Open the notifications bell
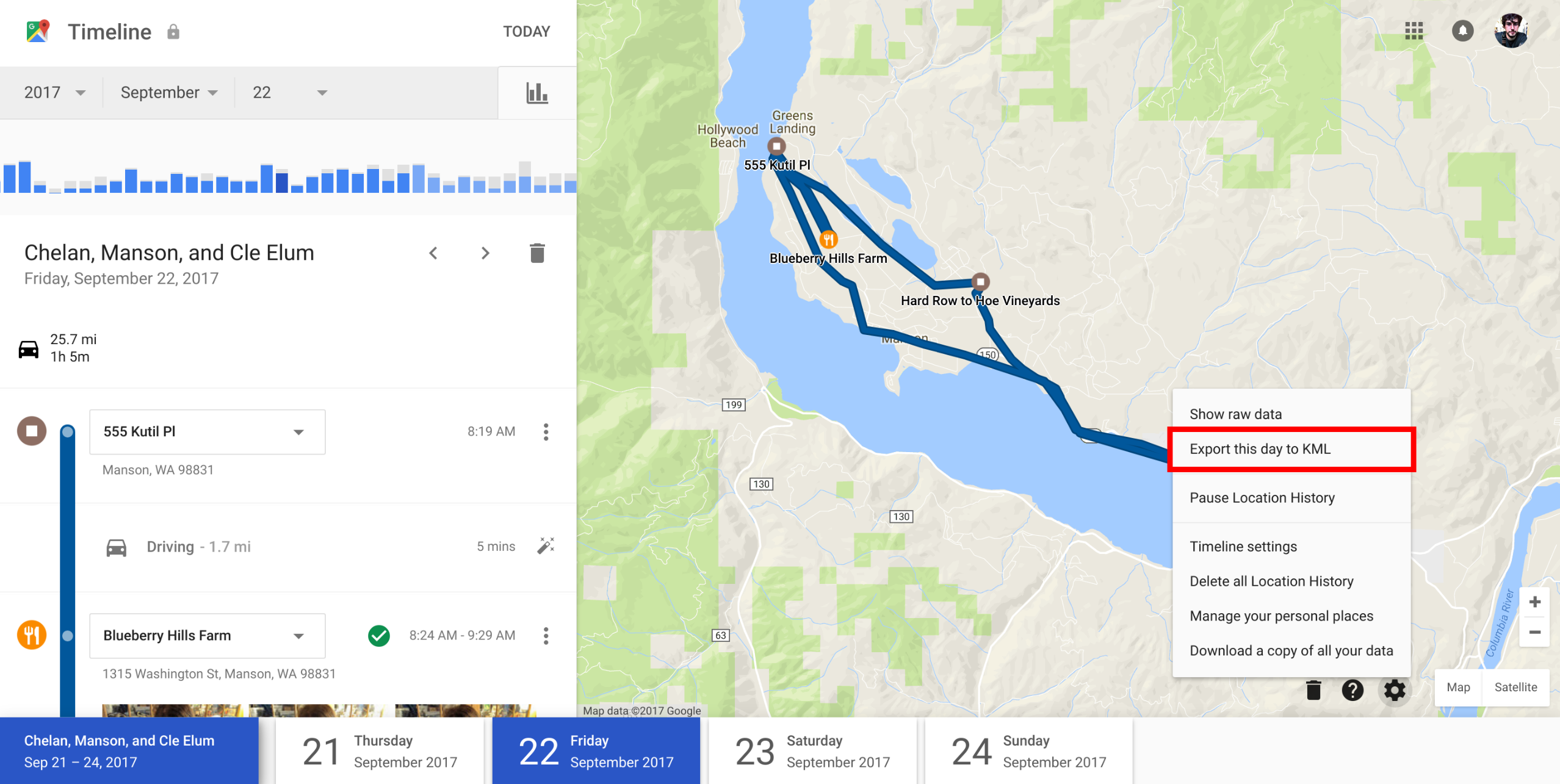The width and height of the screenshot is (1560, 784). pos(1462,31)
